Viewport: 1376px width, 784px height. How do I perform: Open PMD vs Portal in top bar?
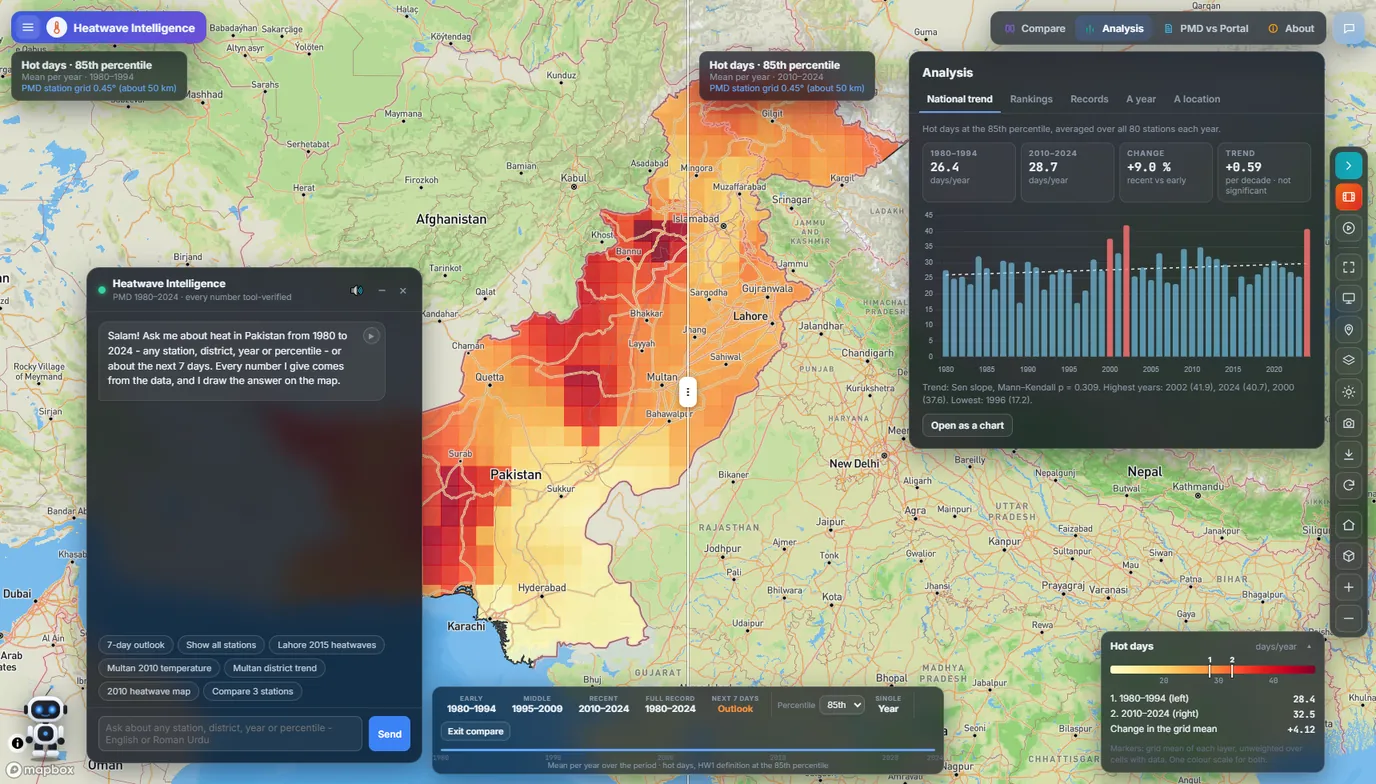pyautogui.click(x=1205, y=28)
